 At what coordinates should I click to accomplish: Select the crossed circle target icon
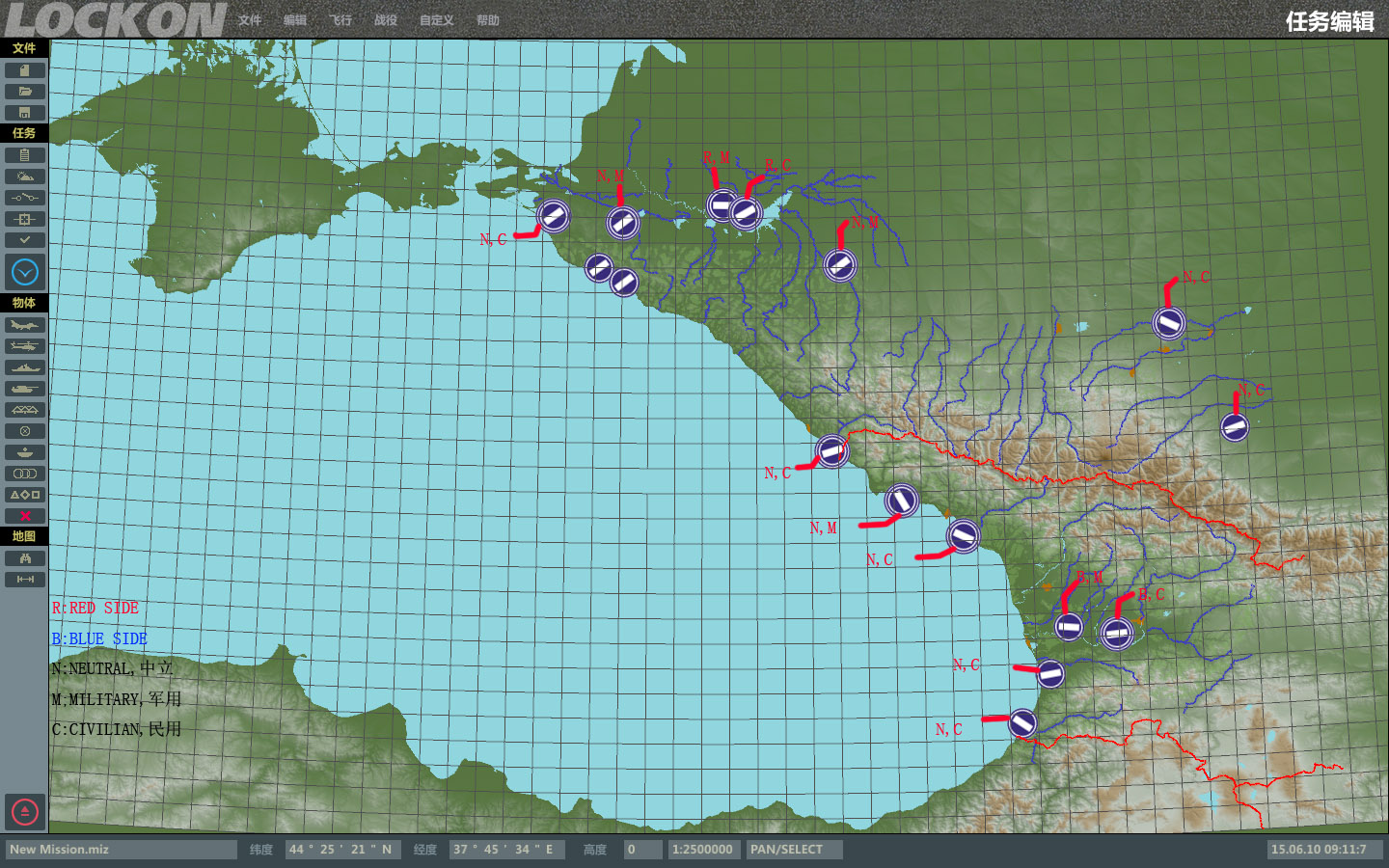(x=24, y=431)
